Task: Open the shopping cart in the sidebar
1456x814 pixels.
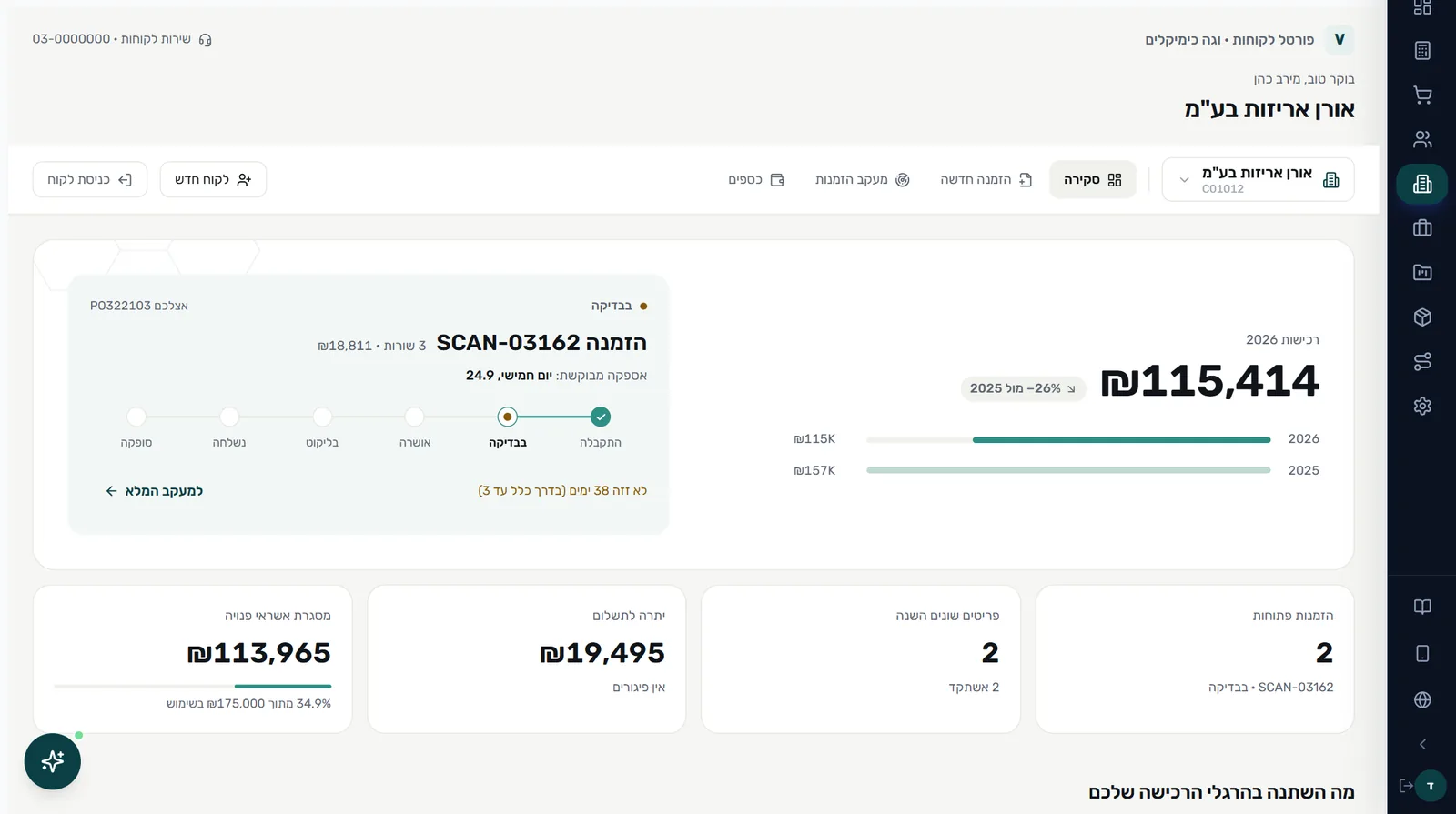Action: [1422, 95]
